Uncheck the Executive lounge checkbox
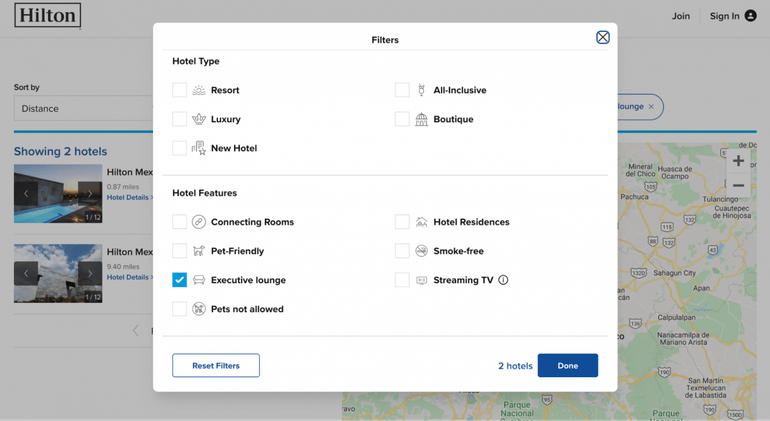 179,280
